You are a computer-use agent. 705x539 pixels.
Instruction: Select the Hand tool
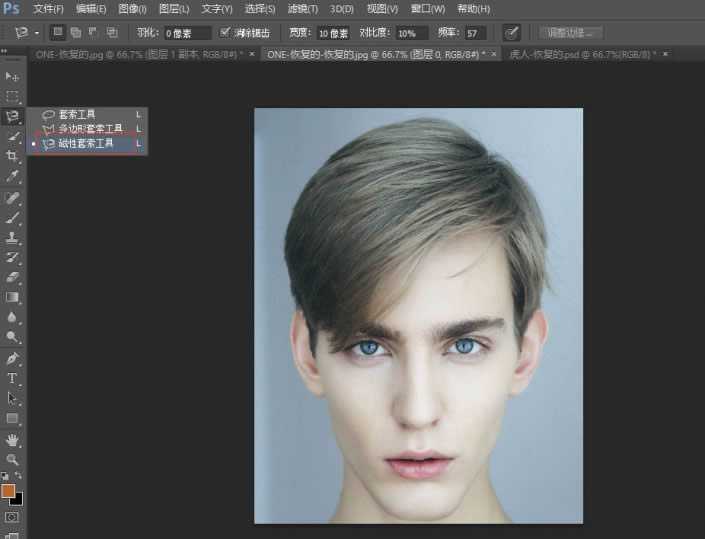tap(12, 439)
